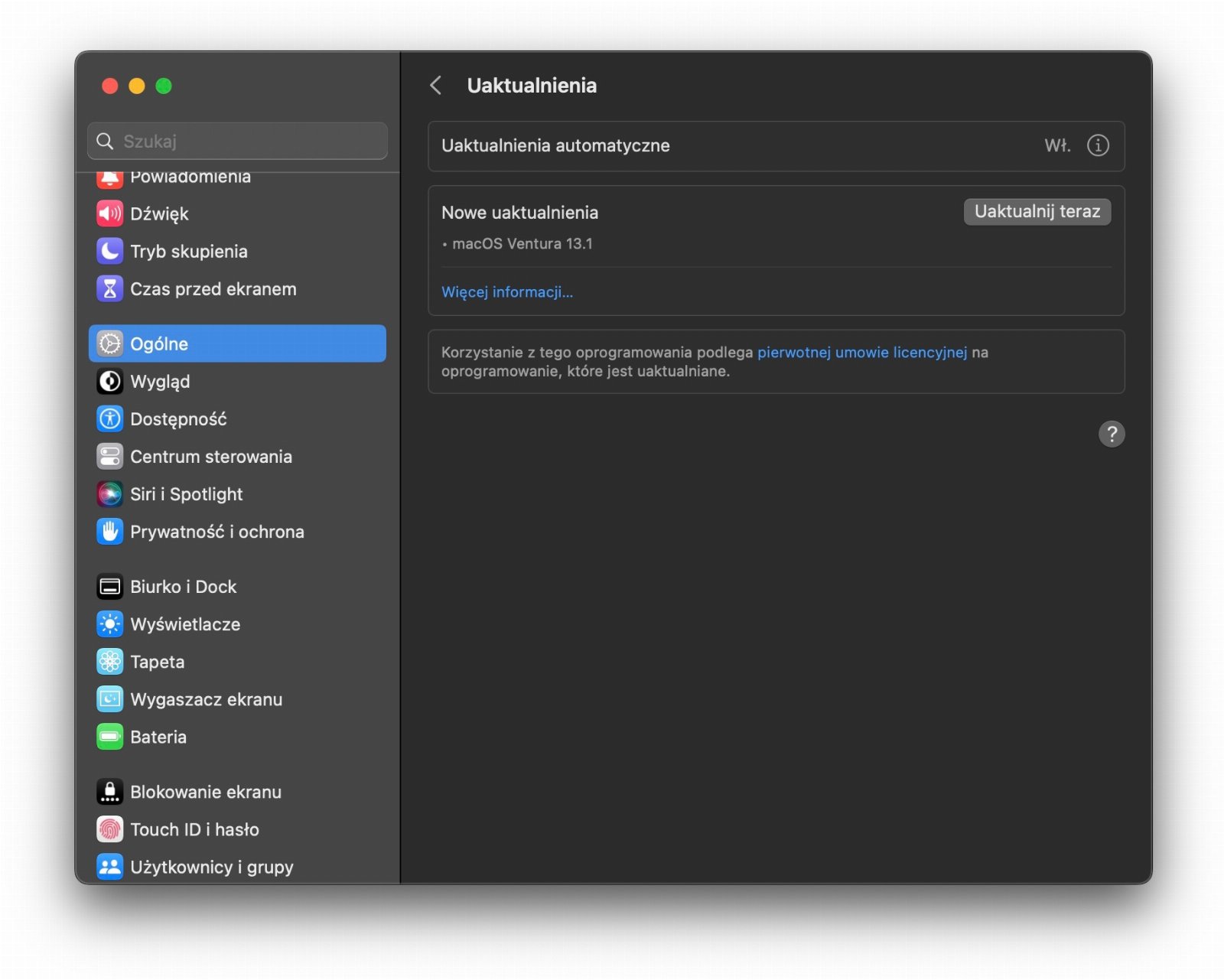1224x980 pixels.
Task: Click the Użytkownicy i grupy people icon
Action: [109, 867]
